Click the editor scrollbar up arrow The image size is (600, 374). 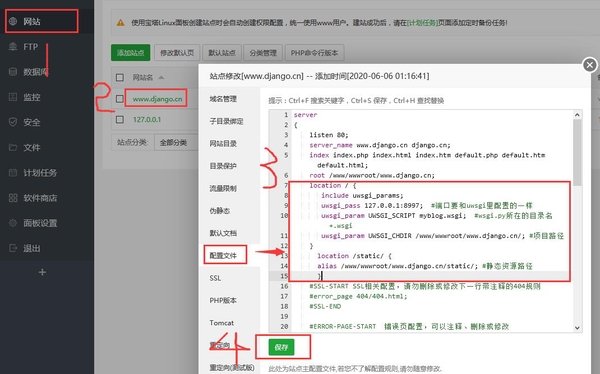[x=577, y=115]
